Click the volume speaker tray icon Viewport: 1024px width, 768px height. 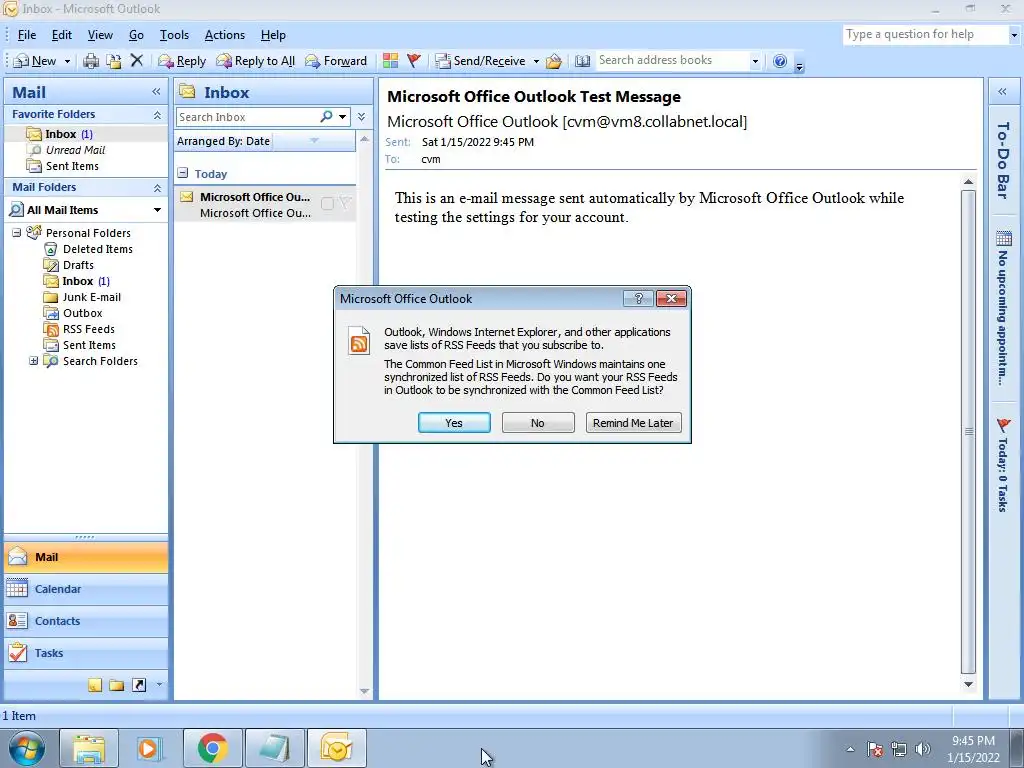click(x=923, y=749)
